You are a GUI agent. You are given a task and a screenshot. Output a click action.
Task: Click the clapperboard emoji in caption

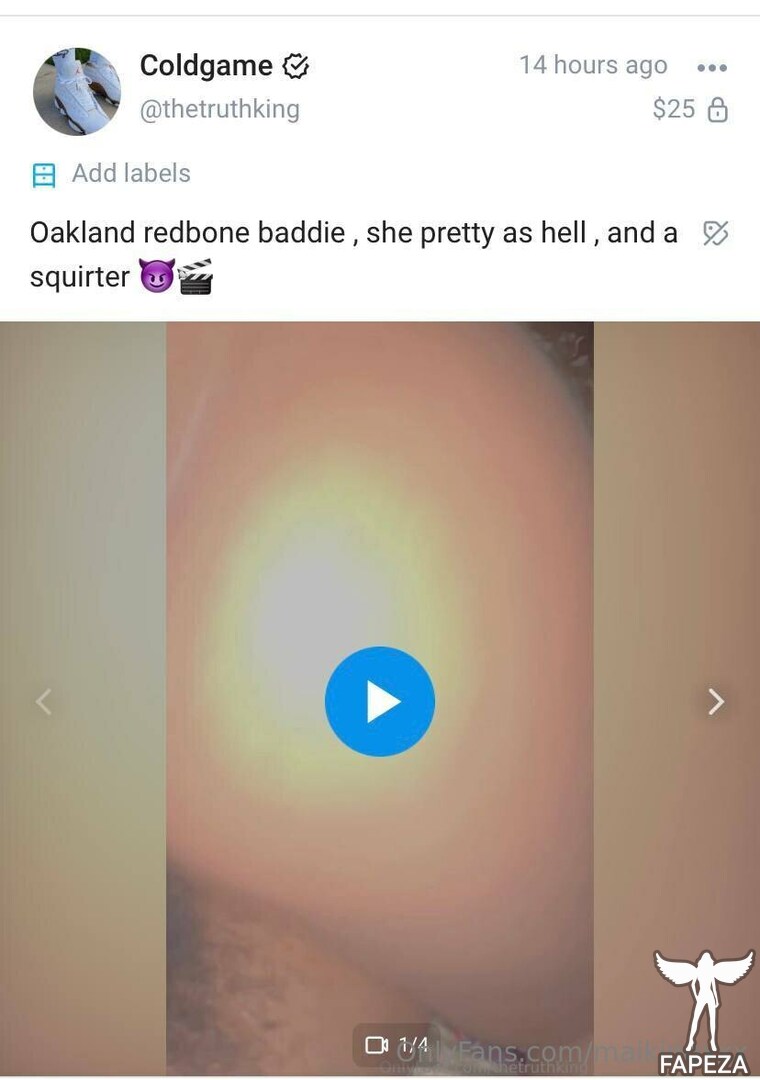pyautogui.click(x=195, y=276)
